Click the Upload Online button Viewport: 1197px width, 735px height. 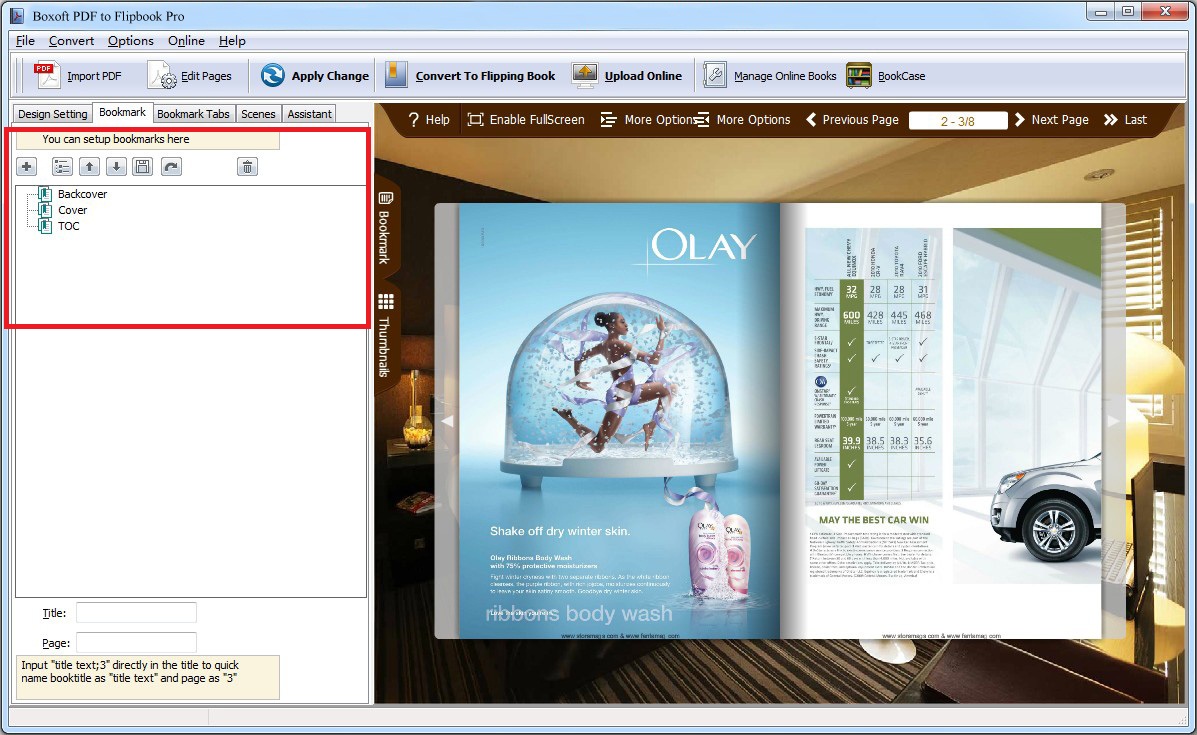point(627,76)
